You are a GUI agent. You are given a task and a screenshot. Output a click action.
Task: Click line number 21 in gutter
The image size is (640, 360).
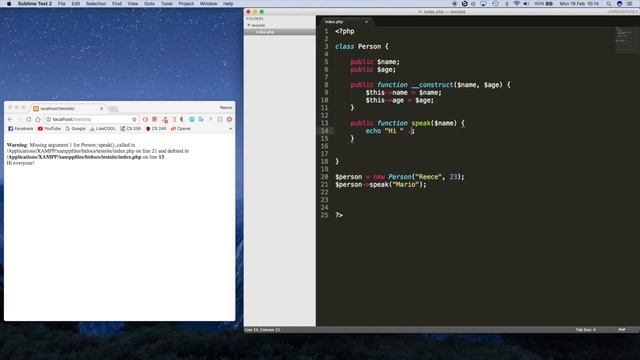point(324,184)
